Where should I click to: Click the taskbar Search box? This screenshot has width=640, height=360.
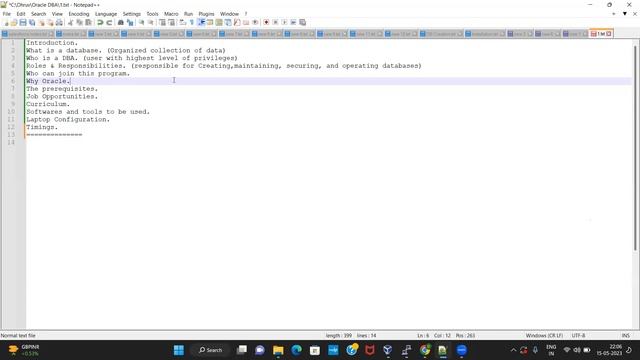tap(211, 350)
